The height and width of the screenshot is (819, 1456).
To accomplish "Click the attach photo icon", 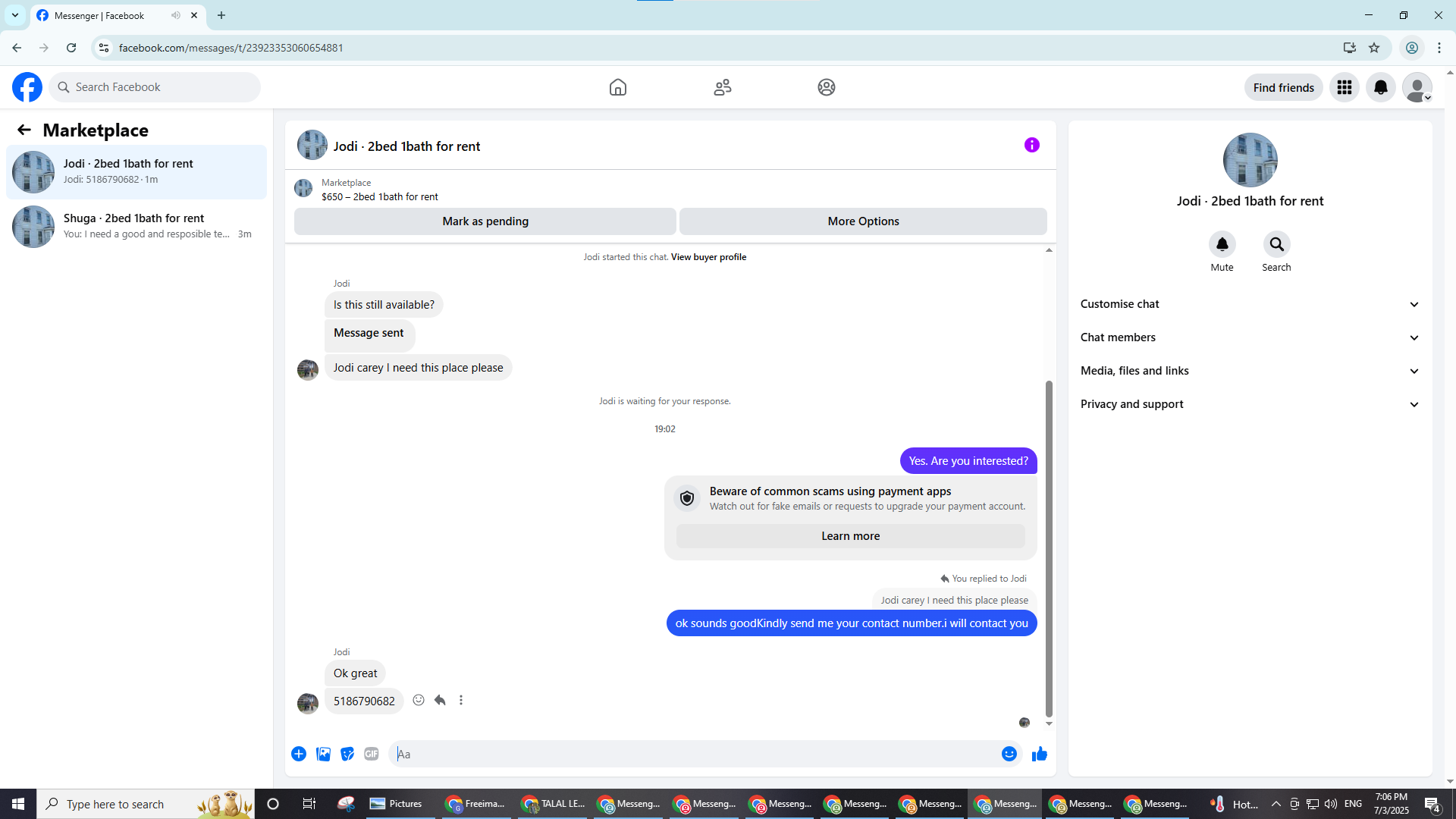I will click(x=323, y=754).
